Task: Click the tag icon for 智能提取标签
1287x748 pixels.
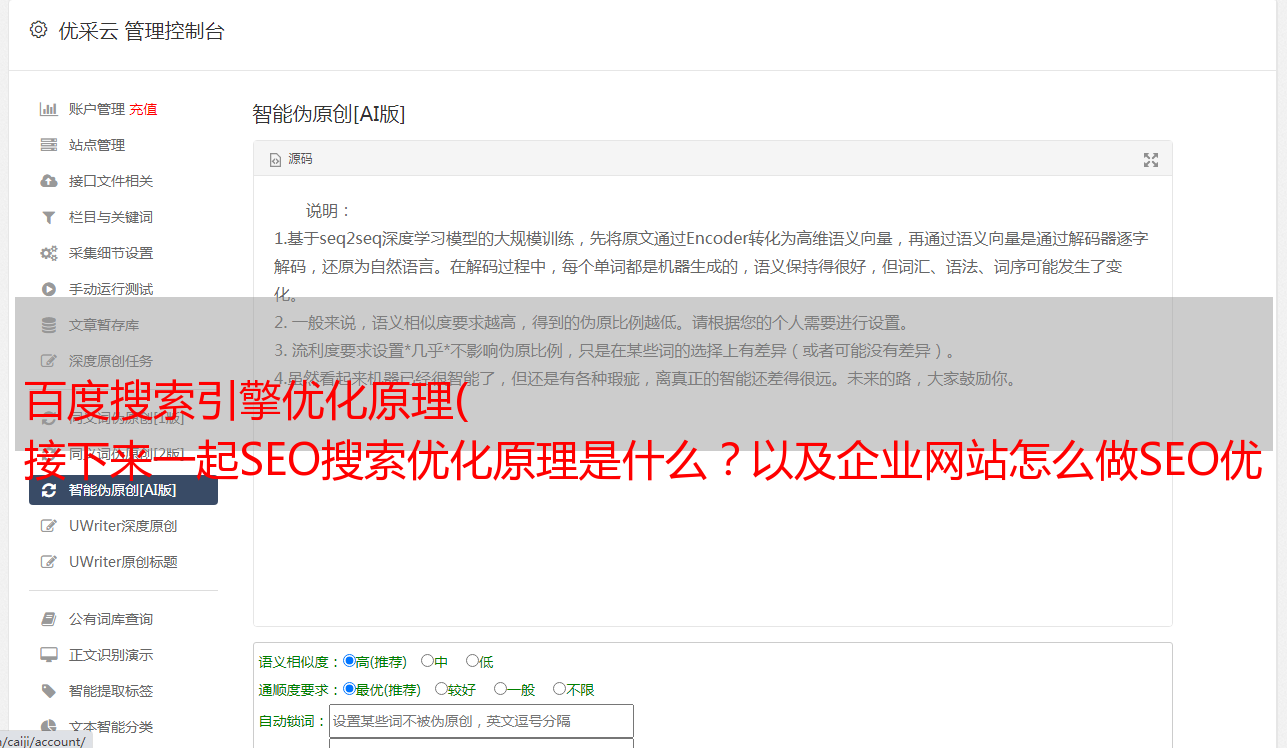Action: (48, 691)
